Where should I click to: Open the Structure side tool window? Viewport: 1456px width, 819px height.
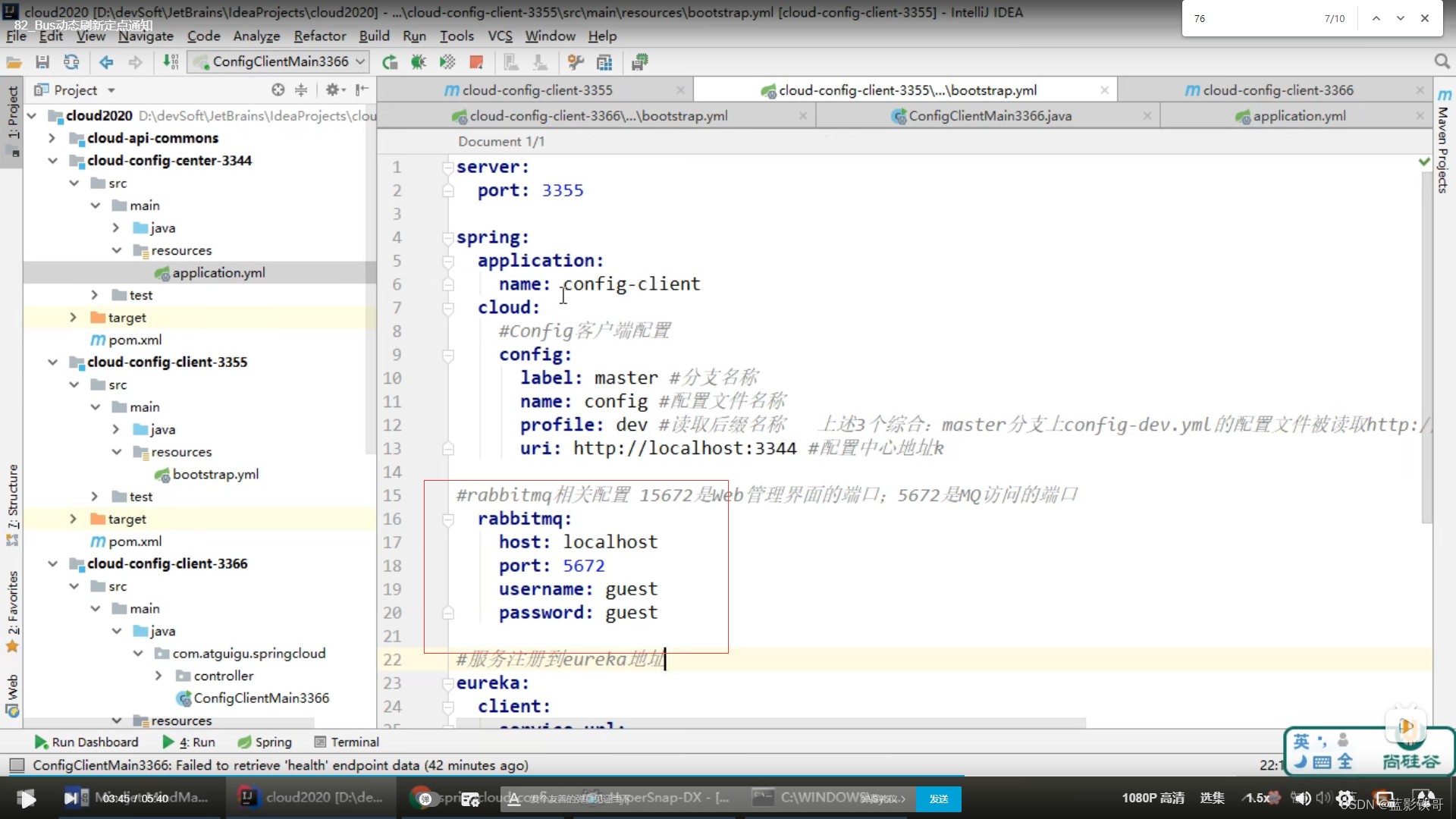(13, 504)
